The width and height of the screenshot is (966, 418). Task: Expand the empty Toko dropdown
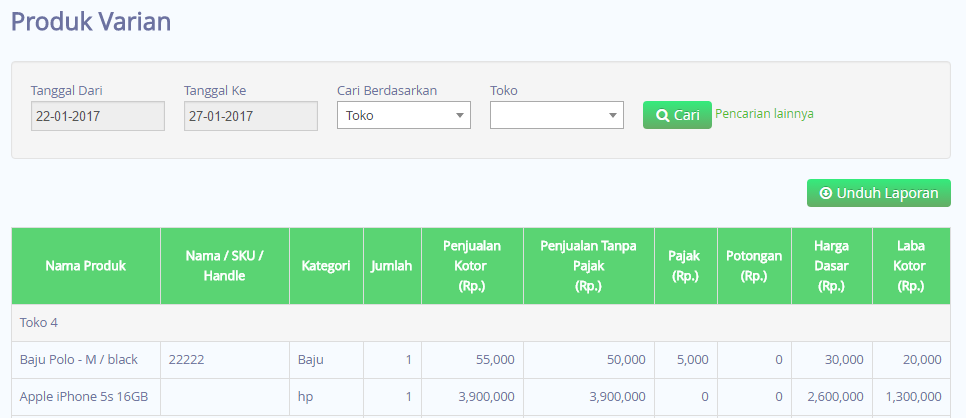556,115
